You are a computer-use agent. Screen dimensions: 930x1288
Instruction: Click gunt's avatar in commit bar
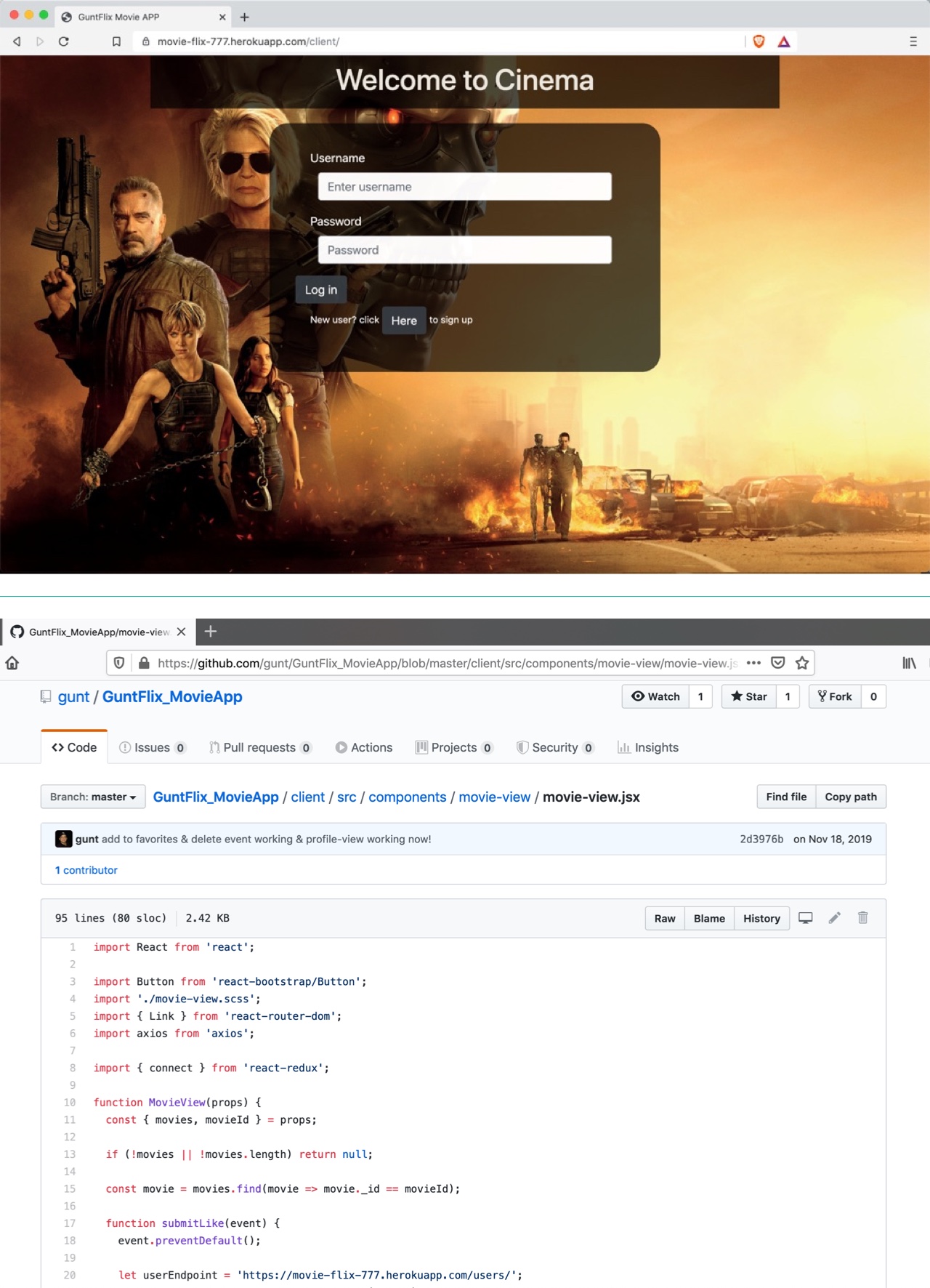click(x=64, y=839)
